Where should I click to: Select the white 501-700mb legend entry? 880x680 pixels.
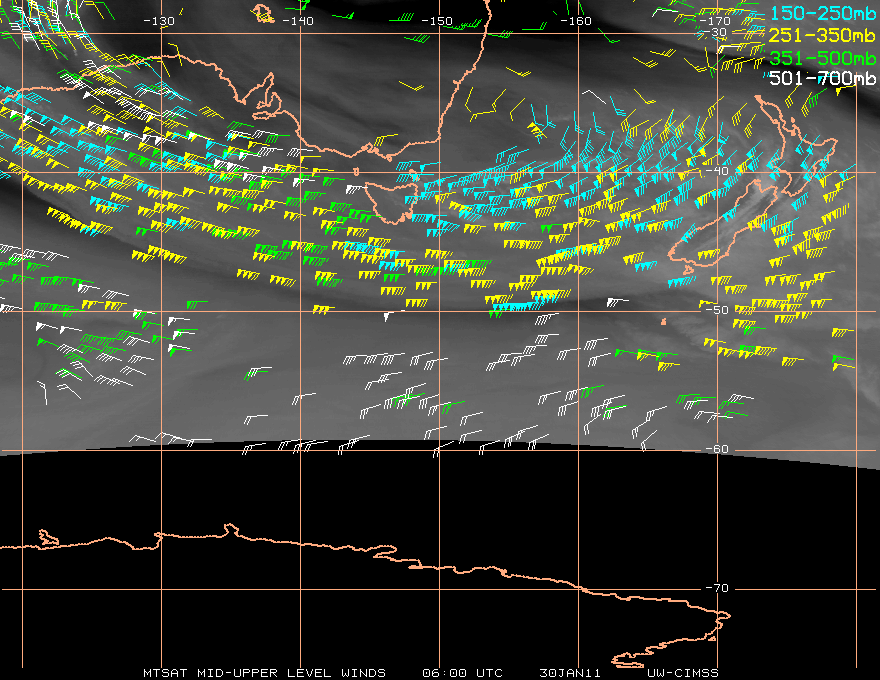823,78
